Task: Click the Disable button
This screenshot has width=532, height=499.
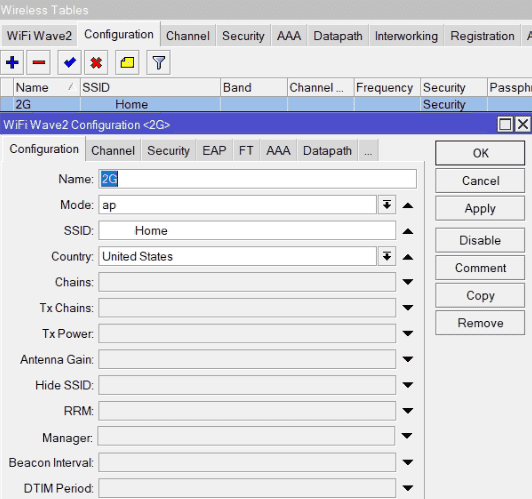Action: point(480,240)
